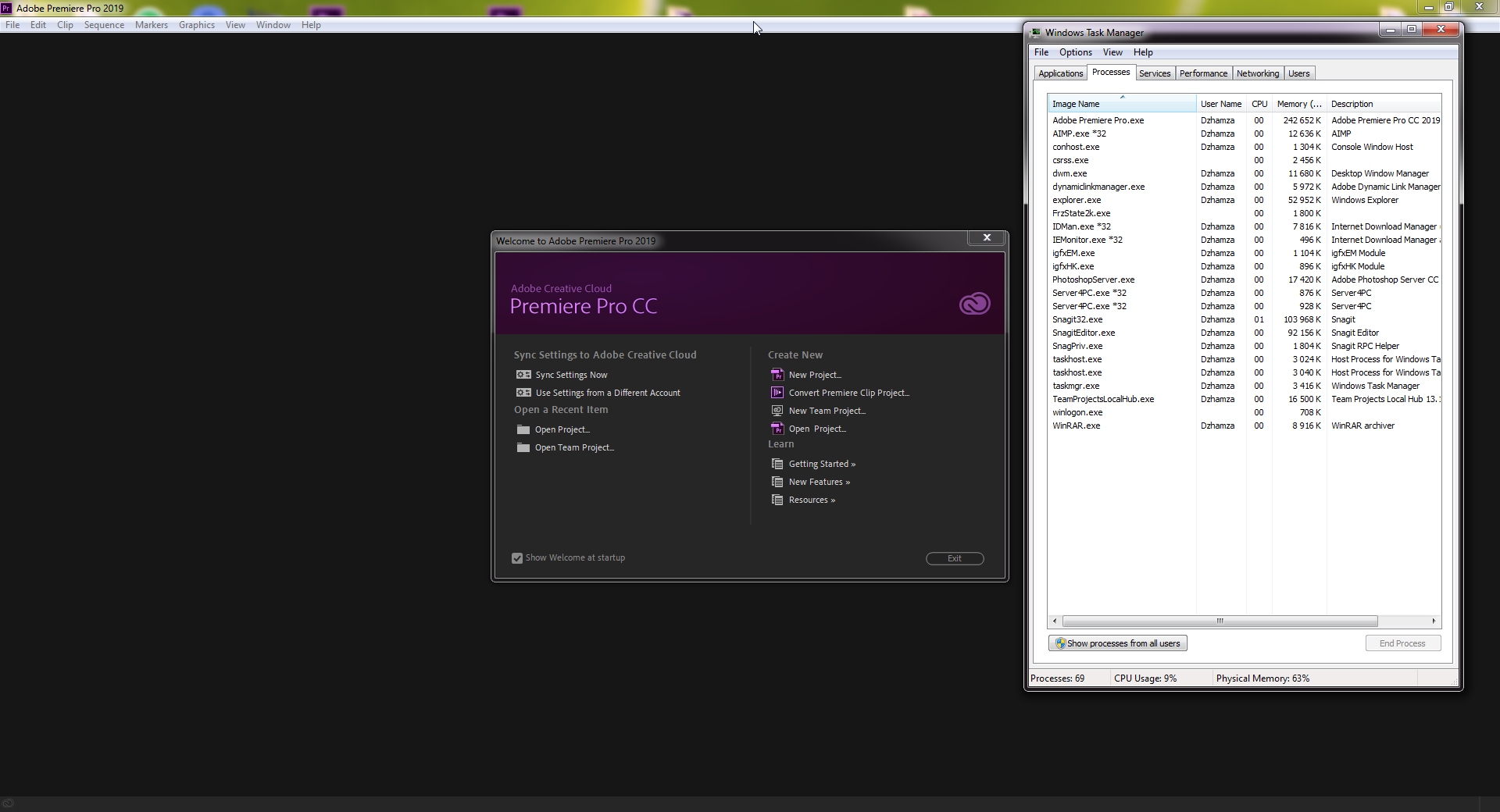
Task: Click the Open Team Project folder icon
Action: point(523,447)
